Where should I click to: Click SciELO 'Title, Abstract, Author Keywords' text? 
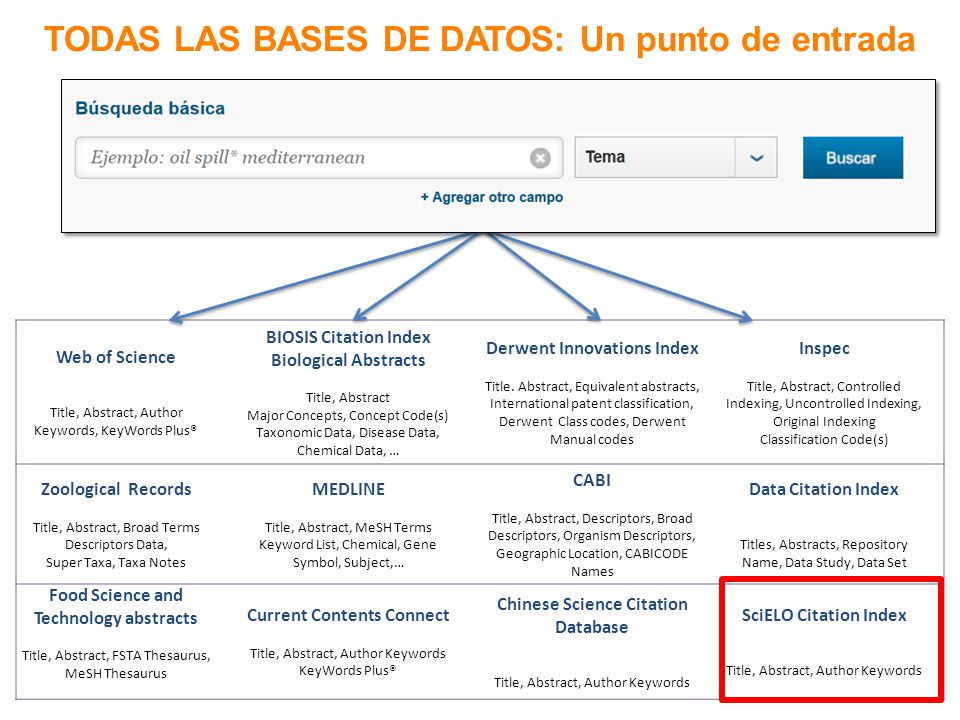click(x=824, y=671)
